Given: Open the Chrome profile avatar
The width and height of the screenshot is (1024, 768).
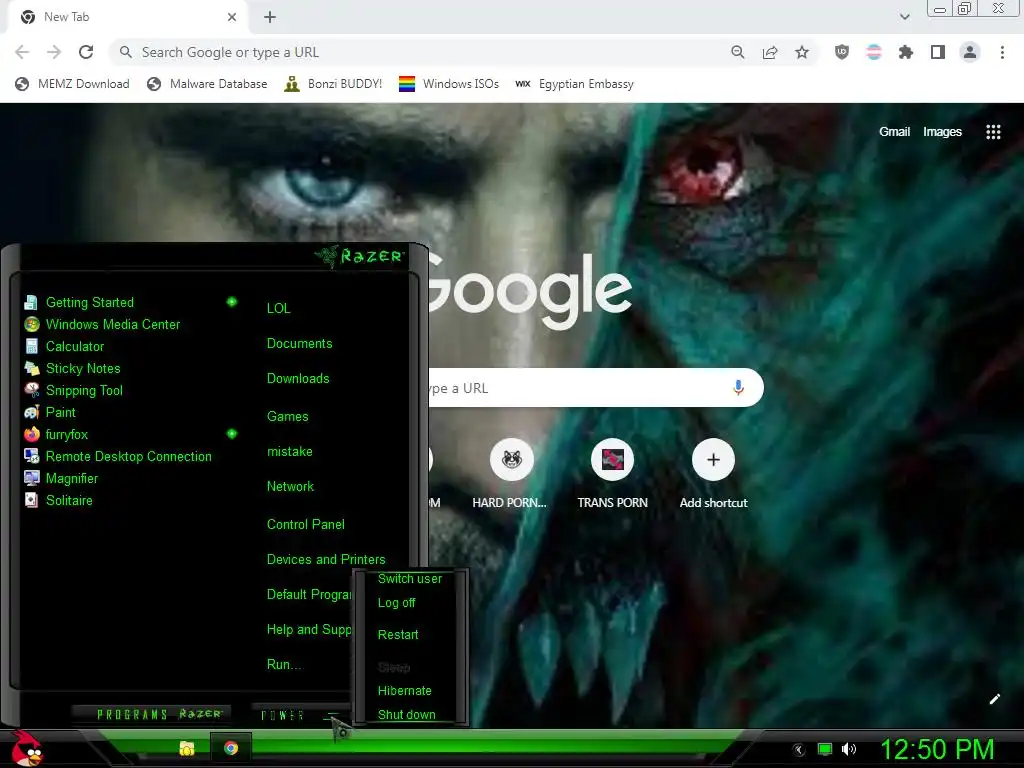Looking at the screenshot, I should click(970, 52).
